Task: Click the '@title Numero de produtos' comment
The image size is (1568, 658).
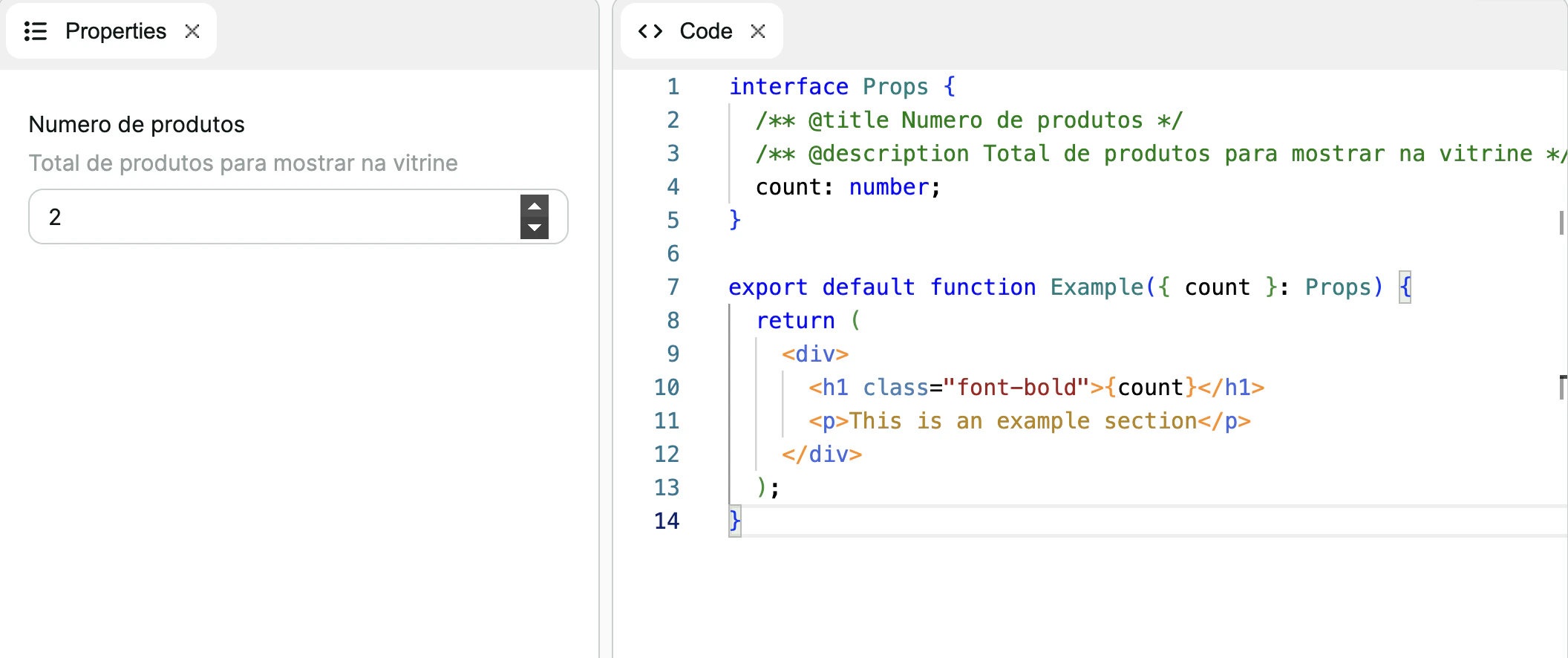Action: point(969,120)
